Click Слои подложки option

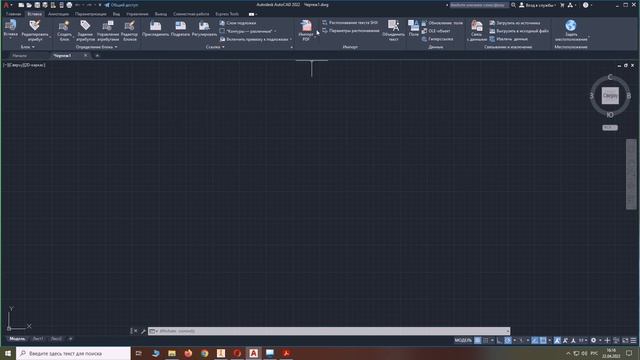click(238, 23)
